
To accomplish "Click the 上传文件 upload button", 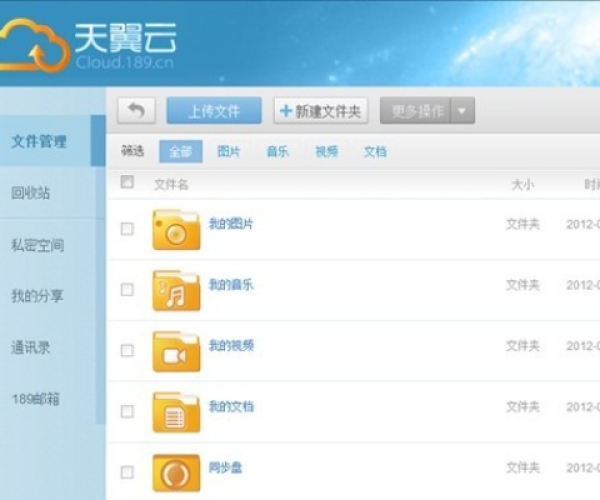I will point(214,111).
